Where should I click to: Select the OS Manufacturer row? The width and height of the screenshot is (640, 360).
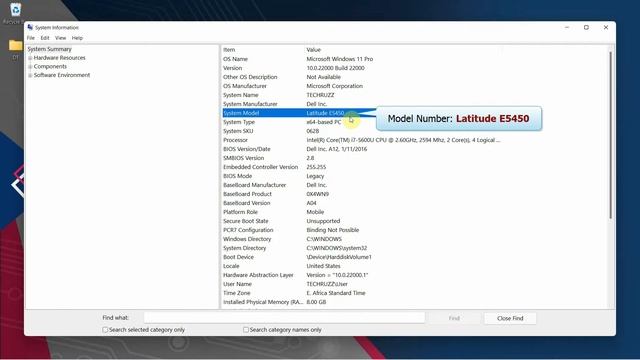point(414,86)
